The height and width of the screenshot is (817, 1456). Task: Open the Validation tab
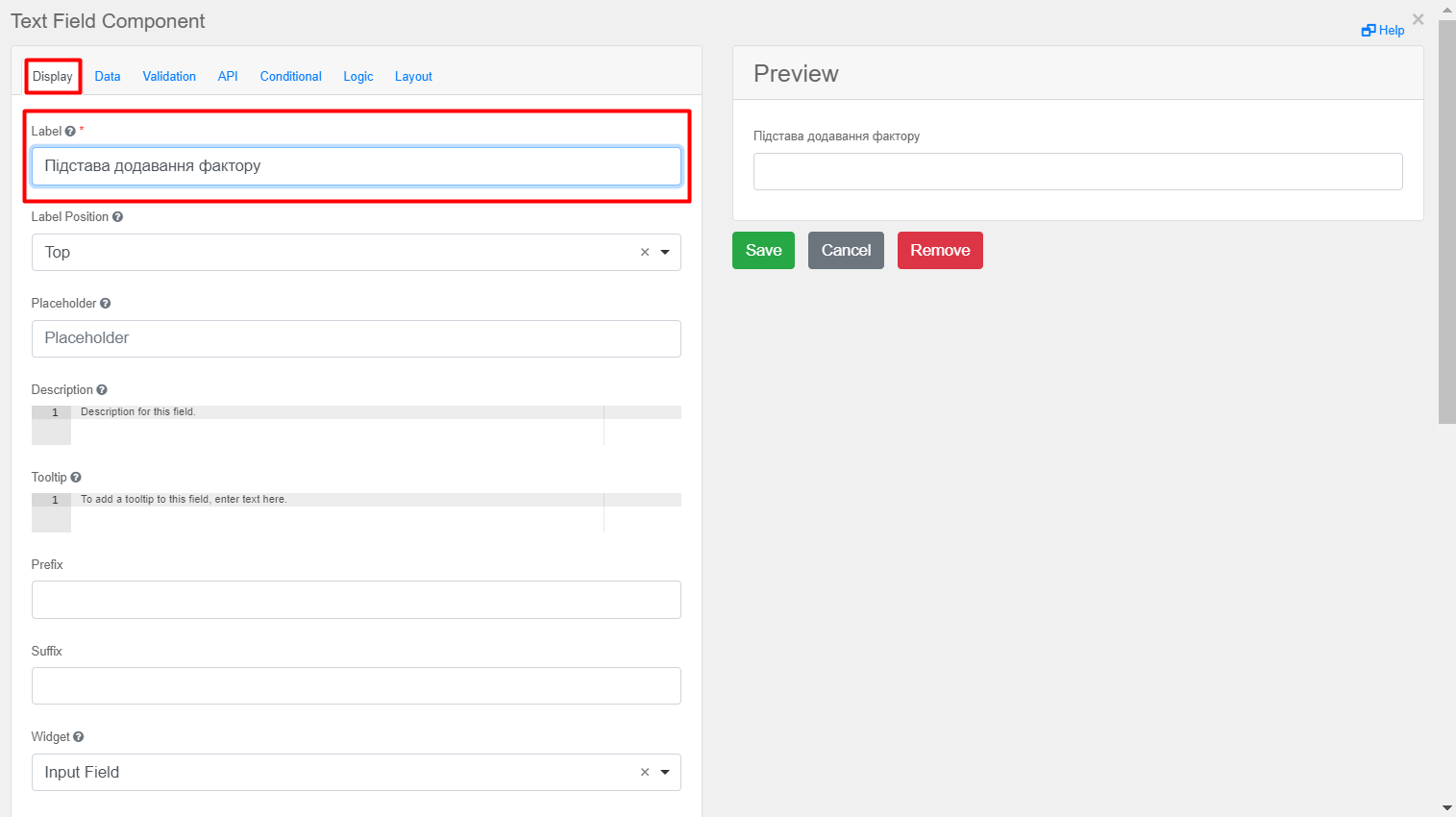click(x=169, y=77)
